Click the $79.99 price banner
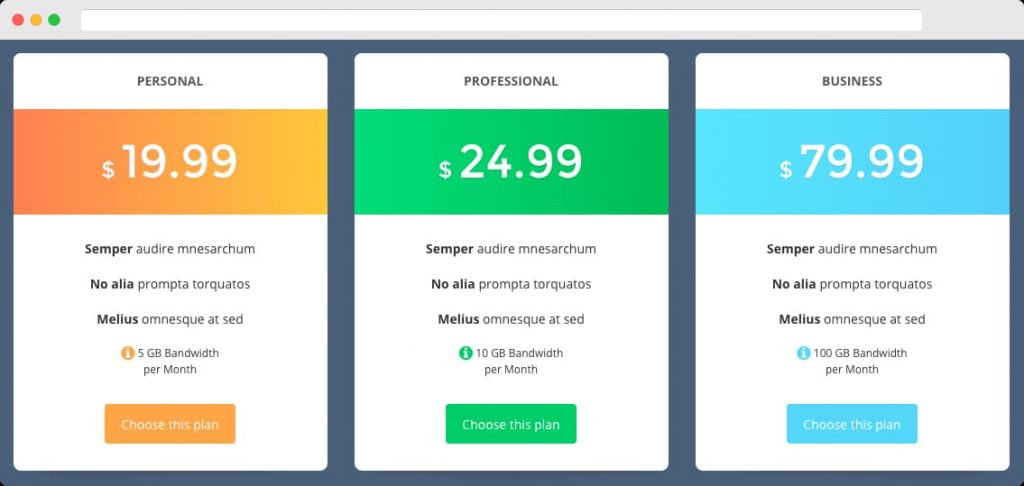This screenshot has height=486, width=1024. point(852,161)
